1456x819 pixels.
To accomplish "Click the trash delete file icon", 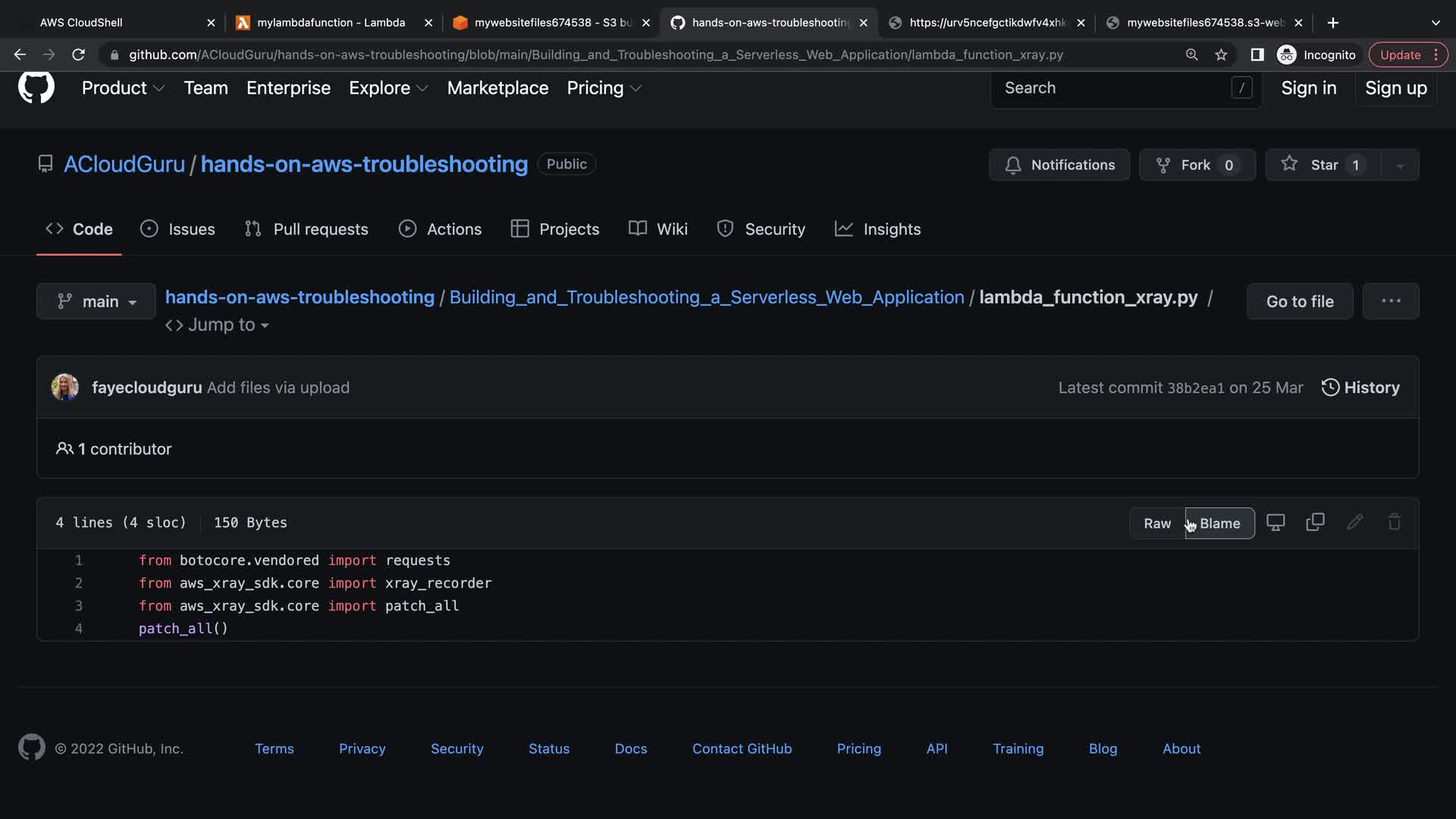I will 1394,522.
